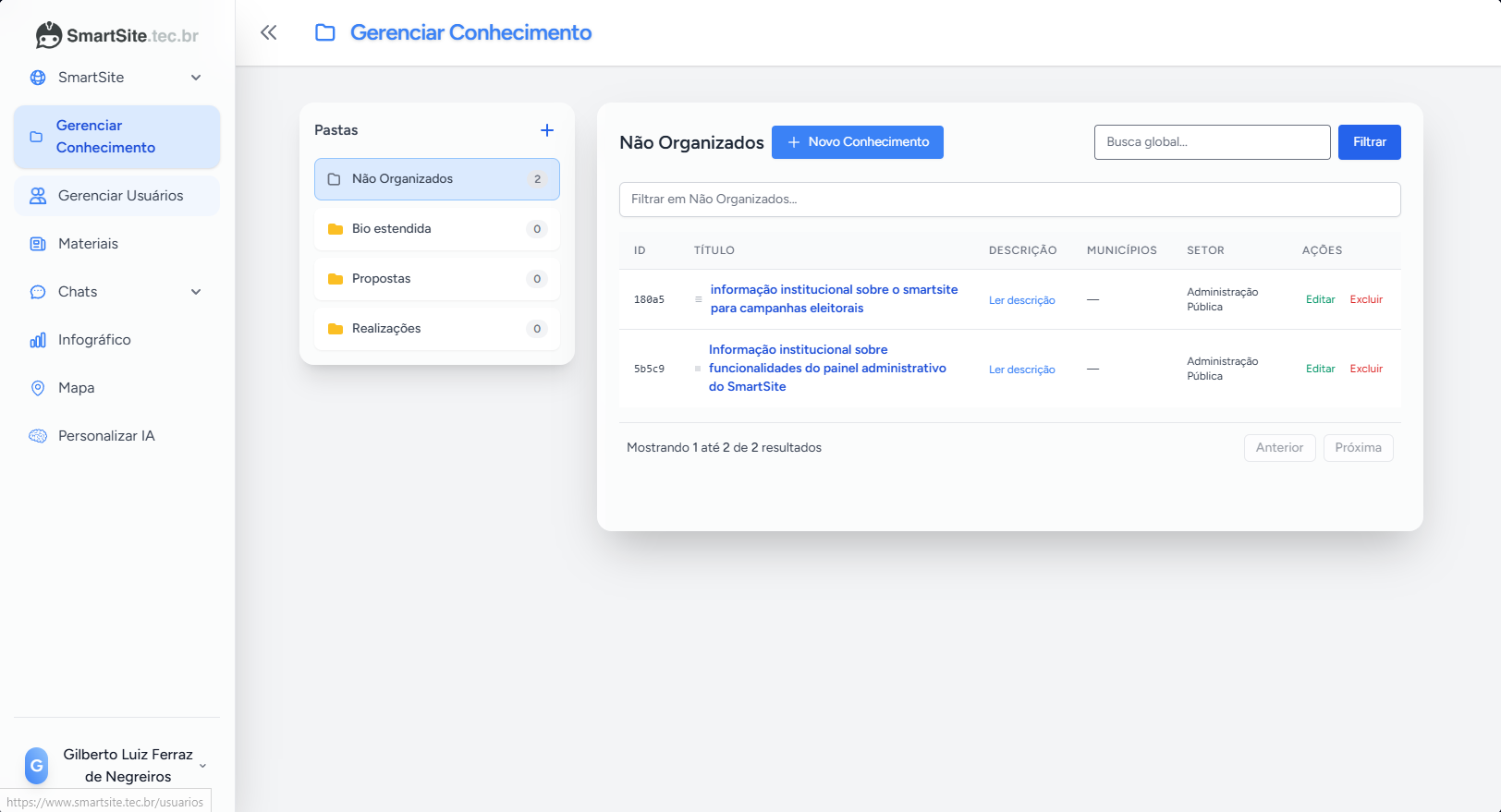Click ID cell 180a5
Viewport: 1501px width, 812px height.
click(x=649, y=299)
